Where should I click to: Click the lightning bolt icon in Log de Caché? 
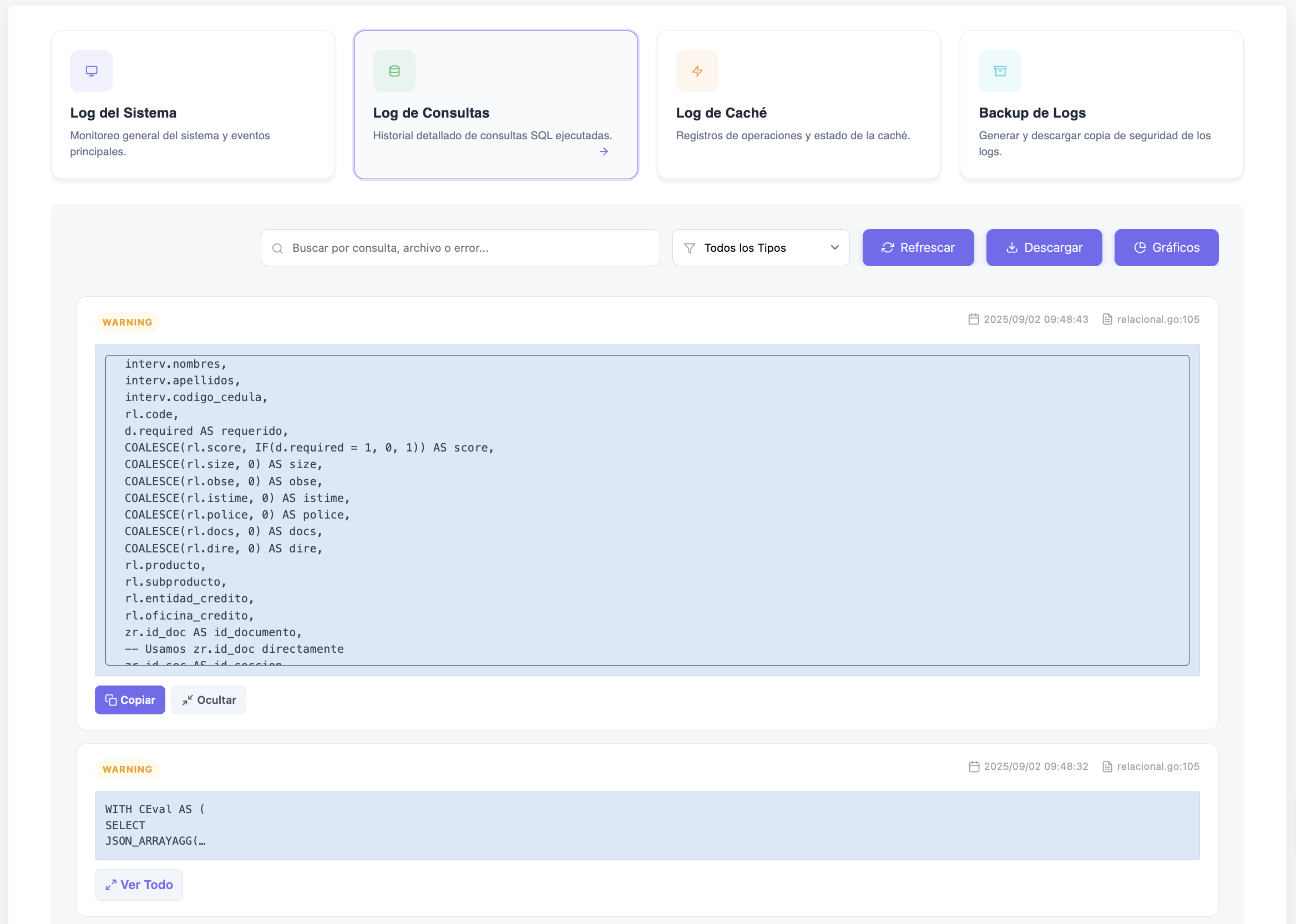697,71
